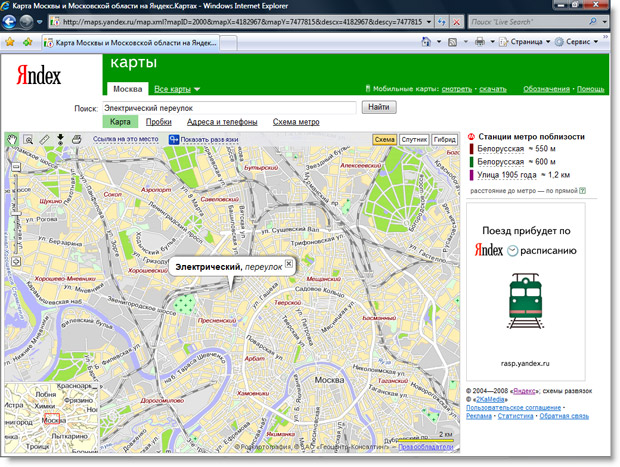Switch map view to Гибрид
This screenshot has width=620, height=467.
point(444,140)
